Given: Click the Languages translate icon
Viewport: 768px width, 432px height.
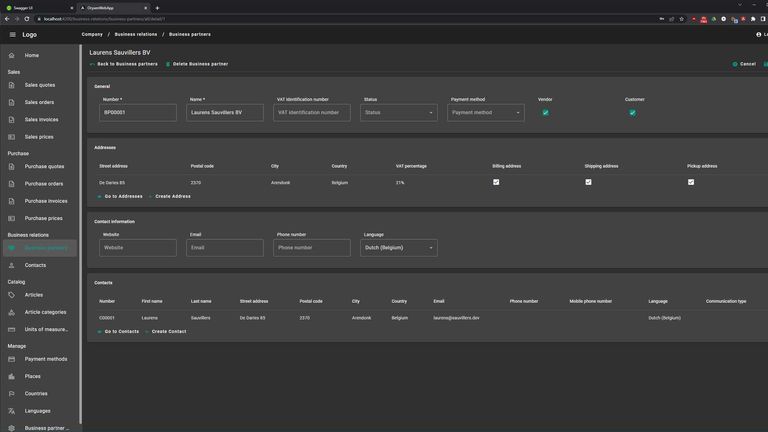Looking at the screenshot, I should [x=11, y=411].
